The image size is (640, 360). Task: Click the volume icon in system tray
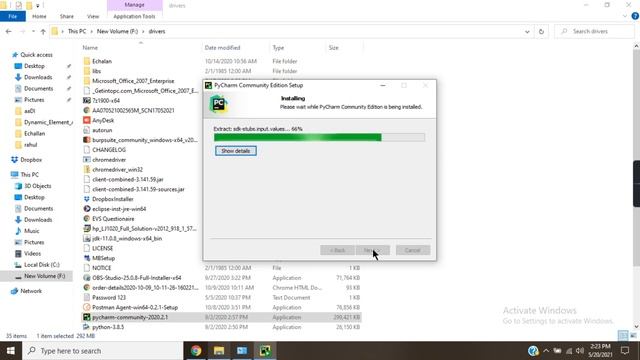[580, 351]
